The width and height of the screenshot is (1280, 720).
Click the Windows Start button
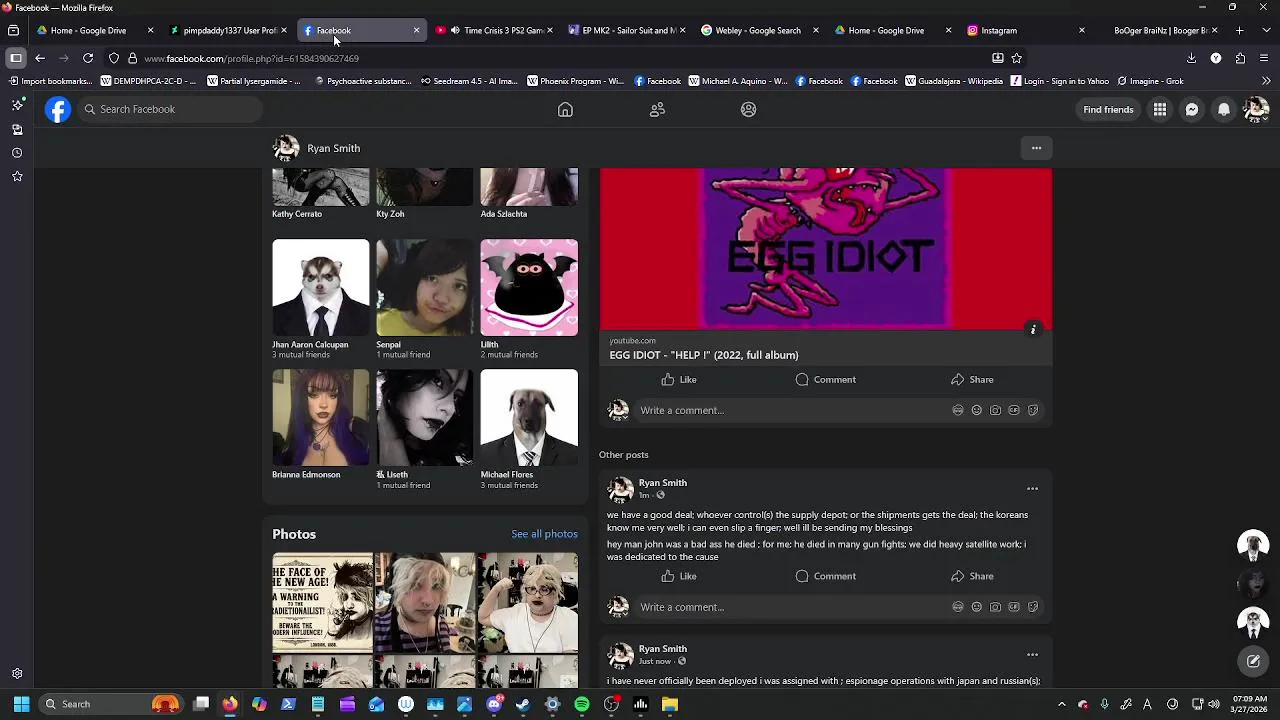(x=21, y=704)
